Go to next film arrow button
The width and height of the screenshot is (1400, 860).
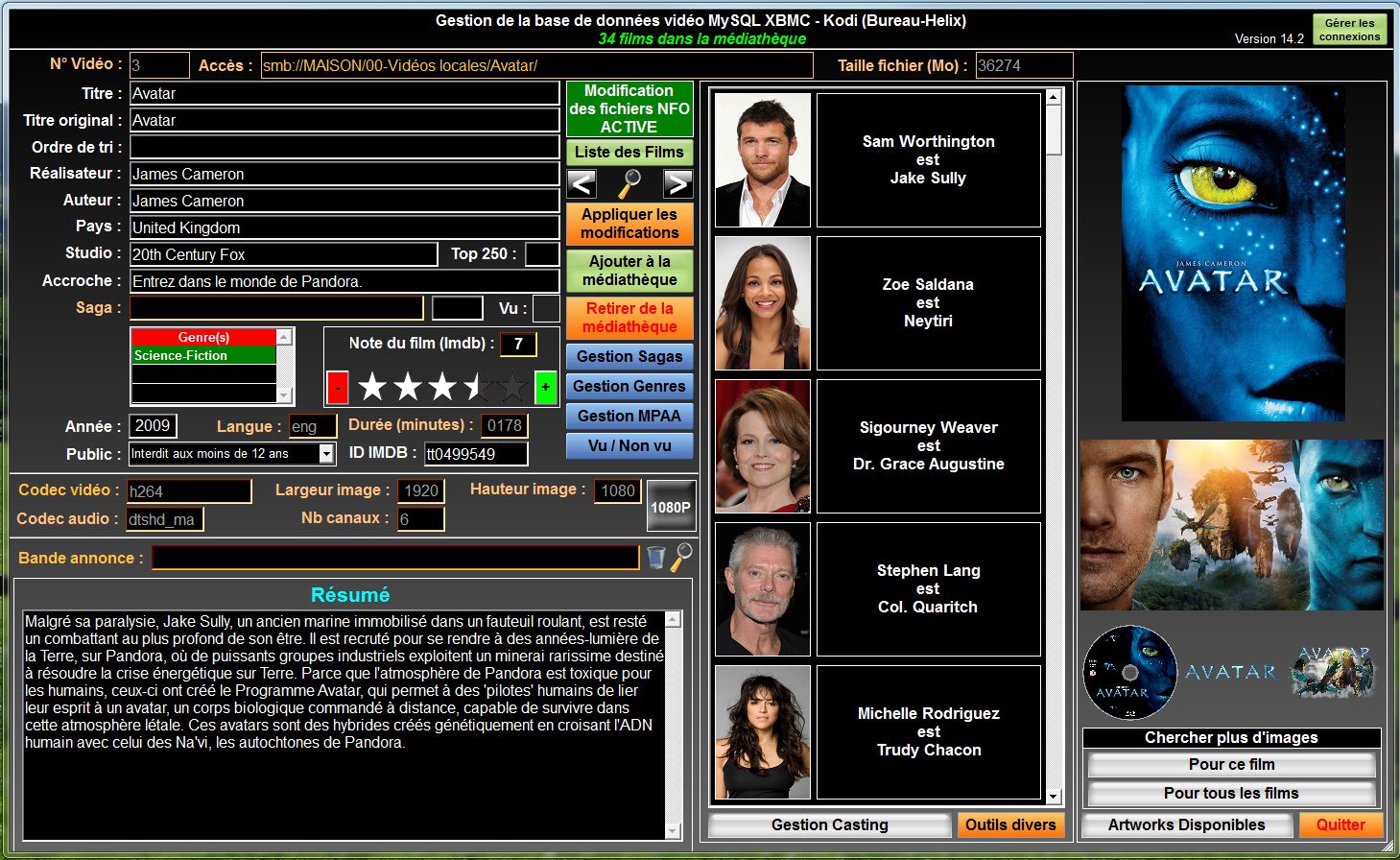pyautogui.click(x=677, y=183)
